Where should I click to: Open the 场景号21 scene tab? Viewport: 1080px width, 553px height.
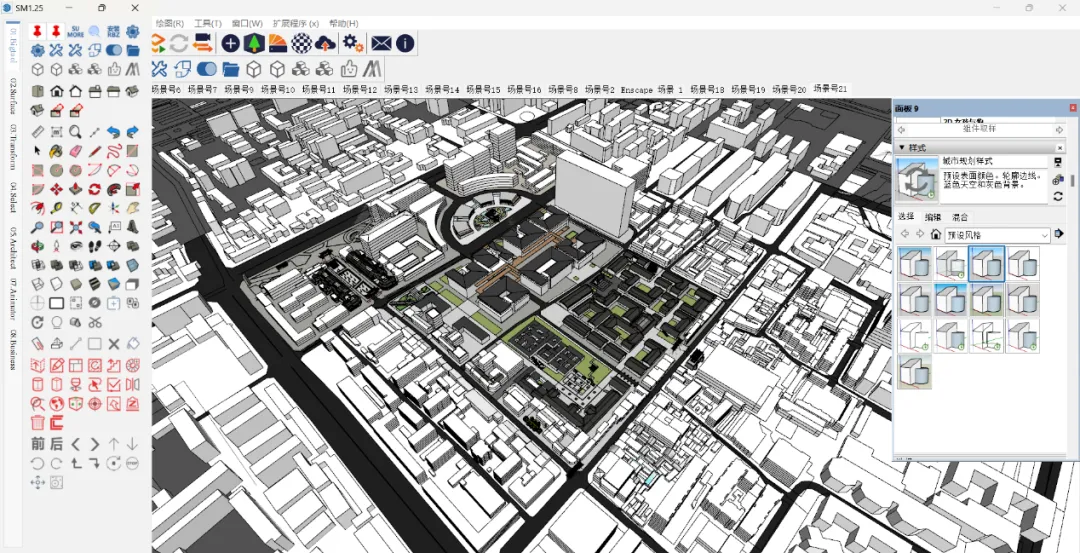click(x=830, y=89)
